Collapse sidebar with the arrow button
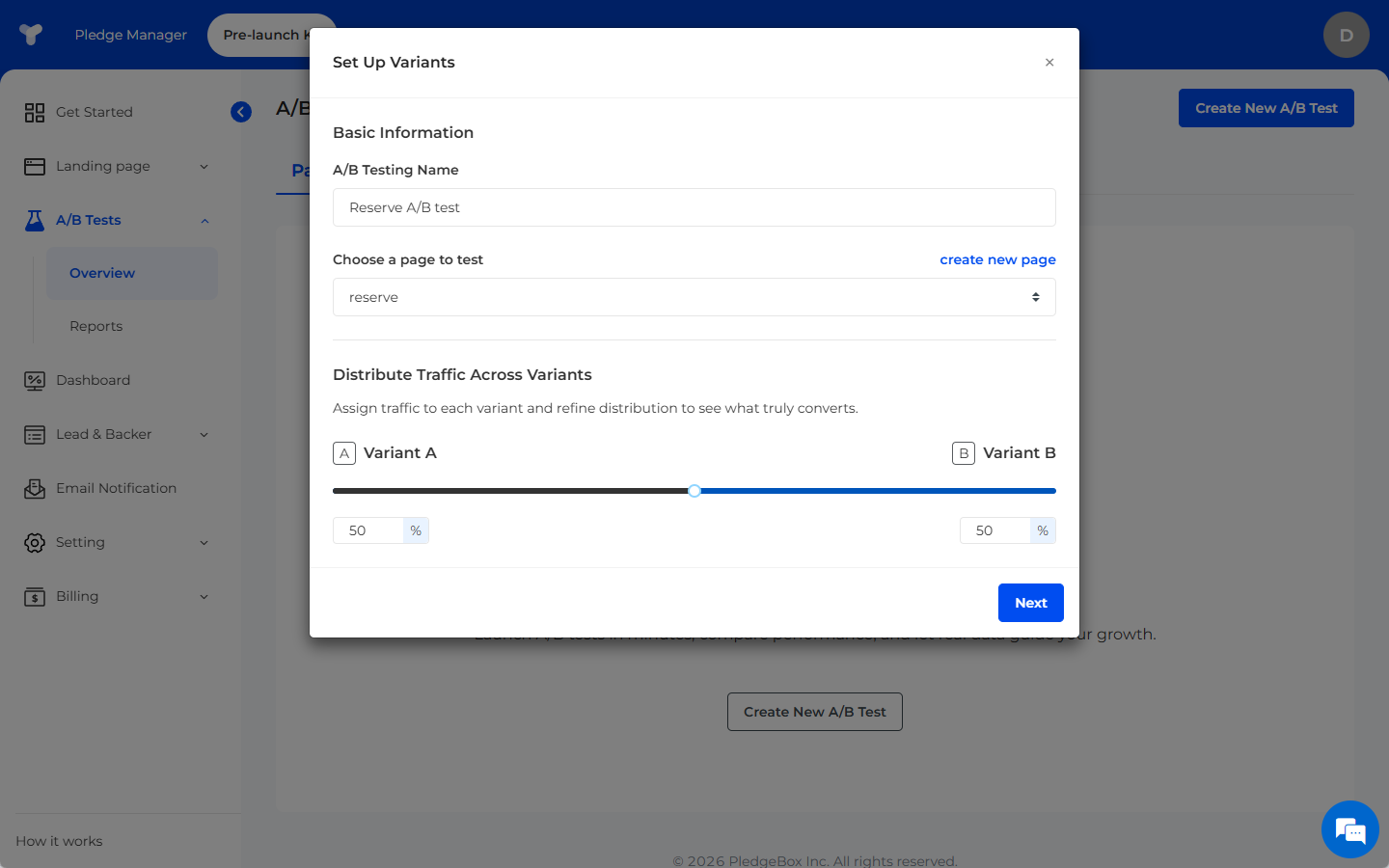The width and height of the screenshot is (1389, 868). click(x=241, y=112)
